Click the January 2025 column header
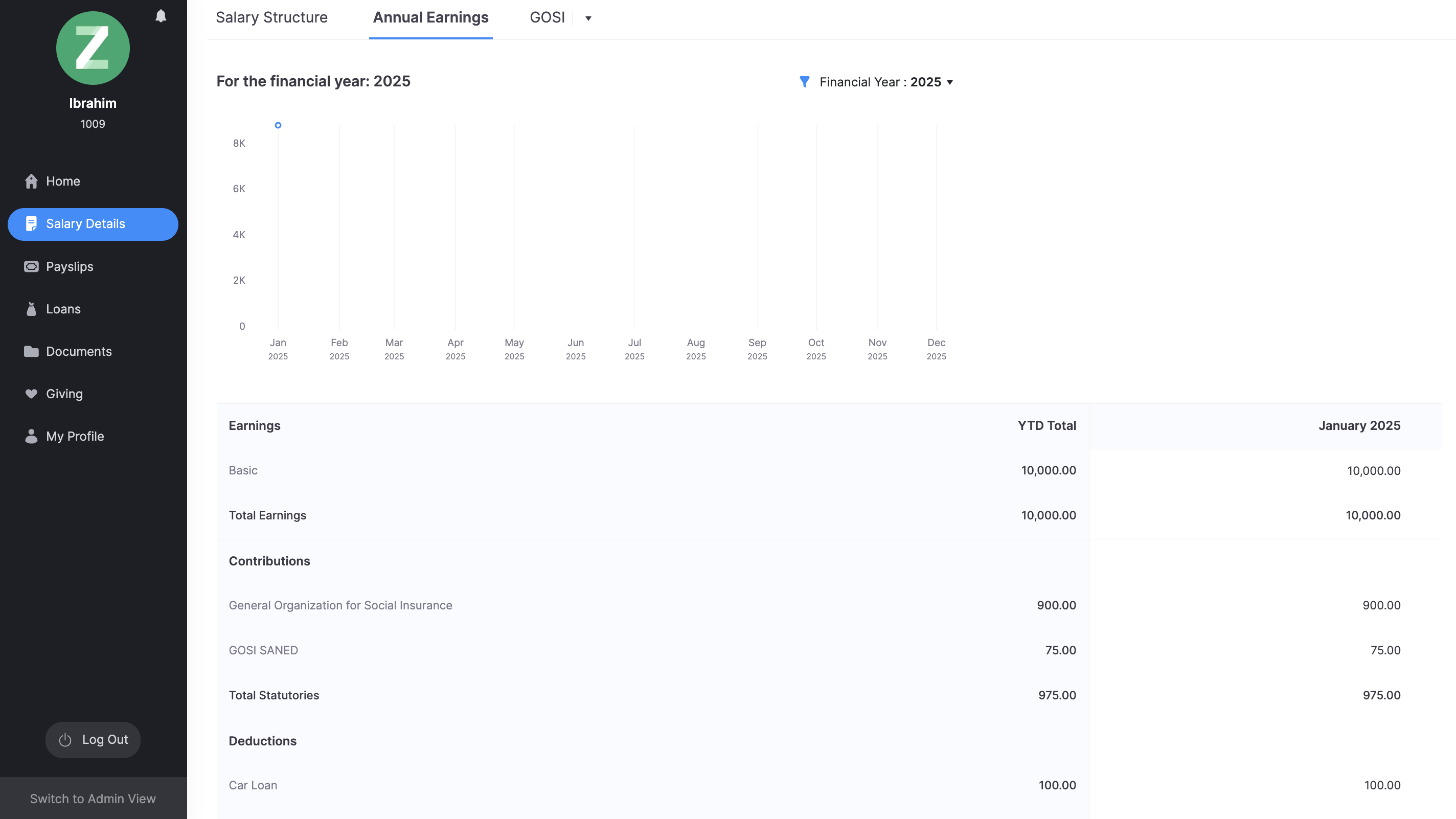 tap(1359, 426)
